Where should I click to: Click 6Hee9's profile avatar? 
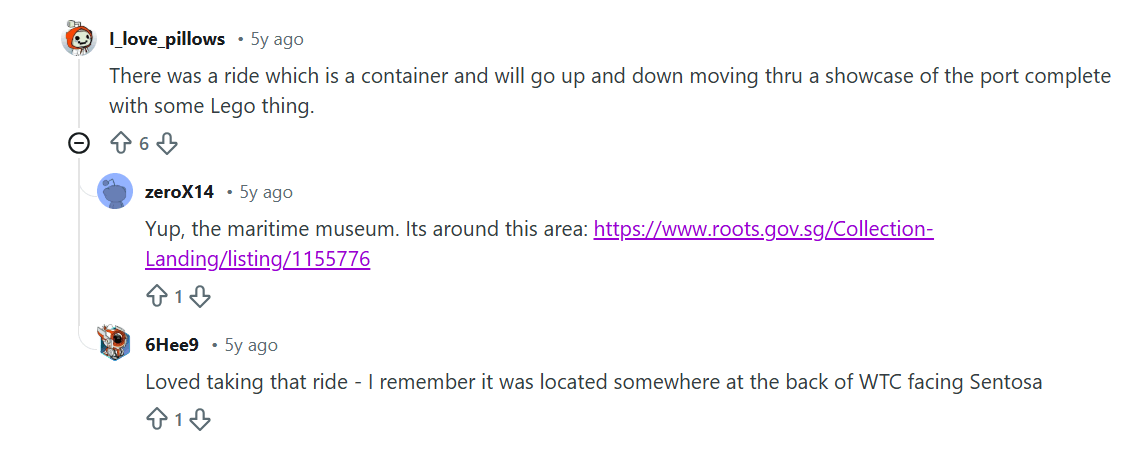[115, 344]
